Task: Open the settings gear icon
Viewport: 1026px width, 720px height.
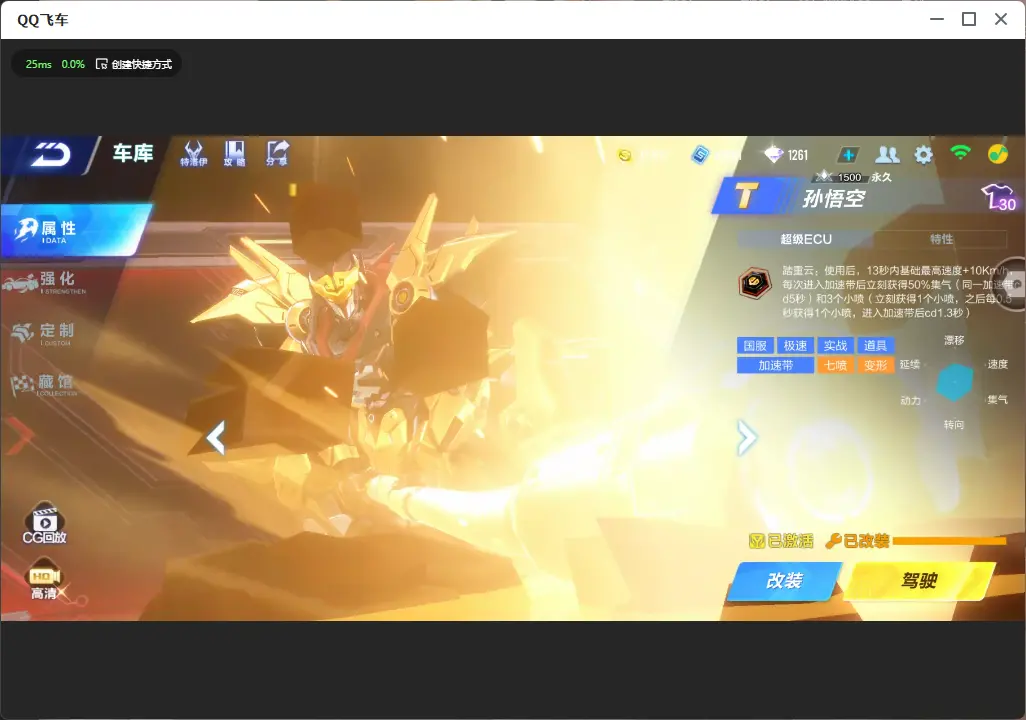Action: (923, 155)
